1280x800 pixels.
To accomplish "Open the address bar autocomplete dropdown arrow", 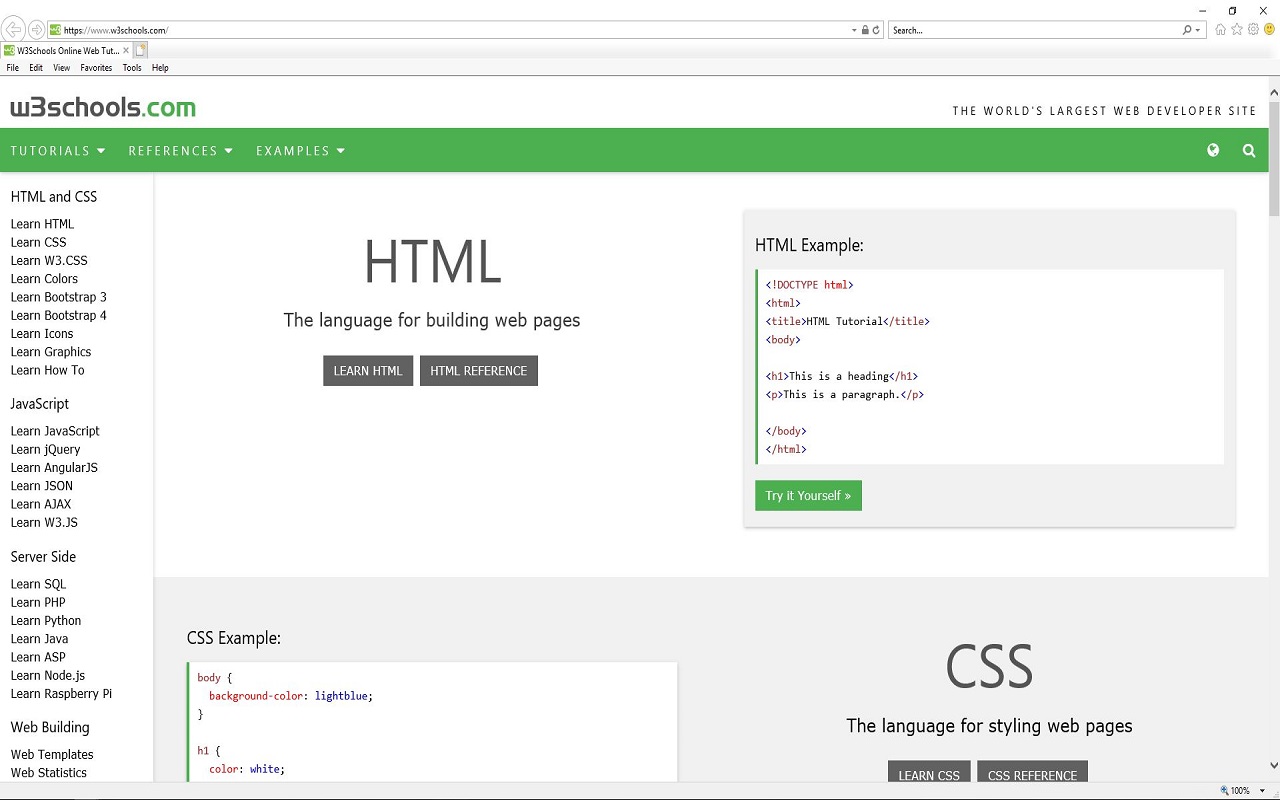I will tap(854, 30).
